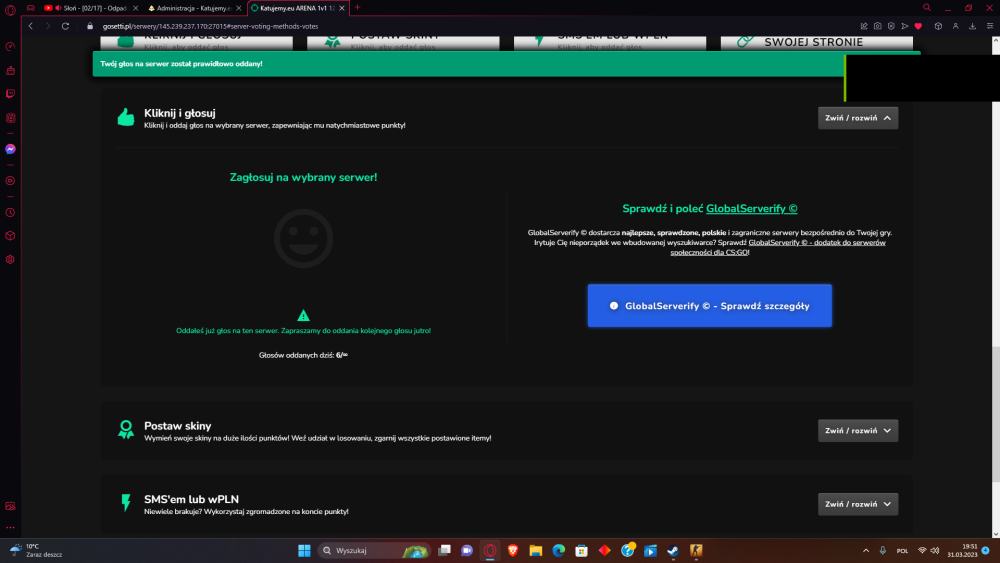This screenshot has height=563, width=1000.
Task: Show hidden system tray icons chevron
Action: click(x=865, y=550)
